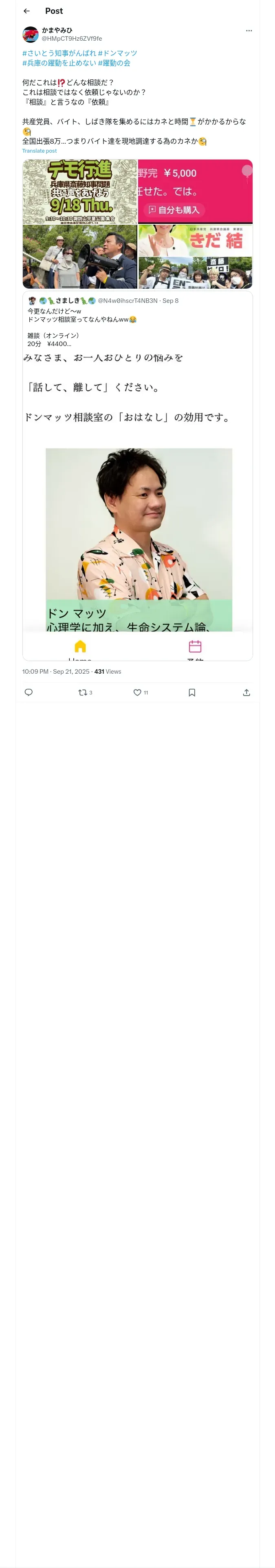Click the share upload icon

(x=246, y=692)
